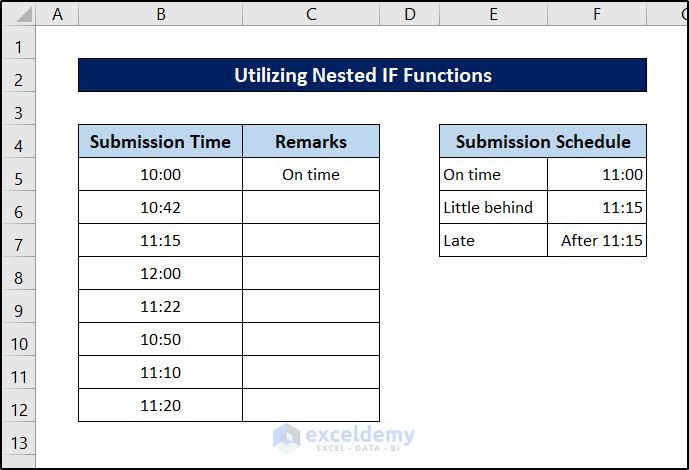Click the 'Submission Time' header cell
This screenshot has width=689, height=470.
coord(160,141)
